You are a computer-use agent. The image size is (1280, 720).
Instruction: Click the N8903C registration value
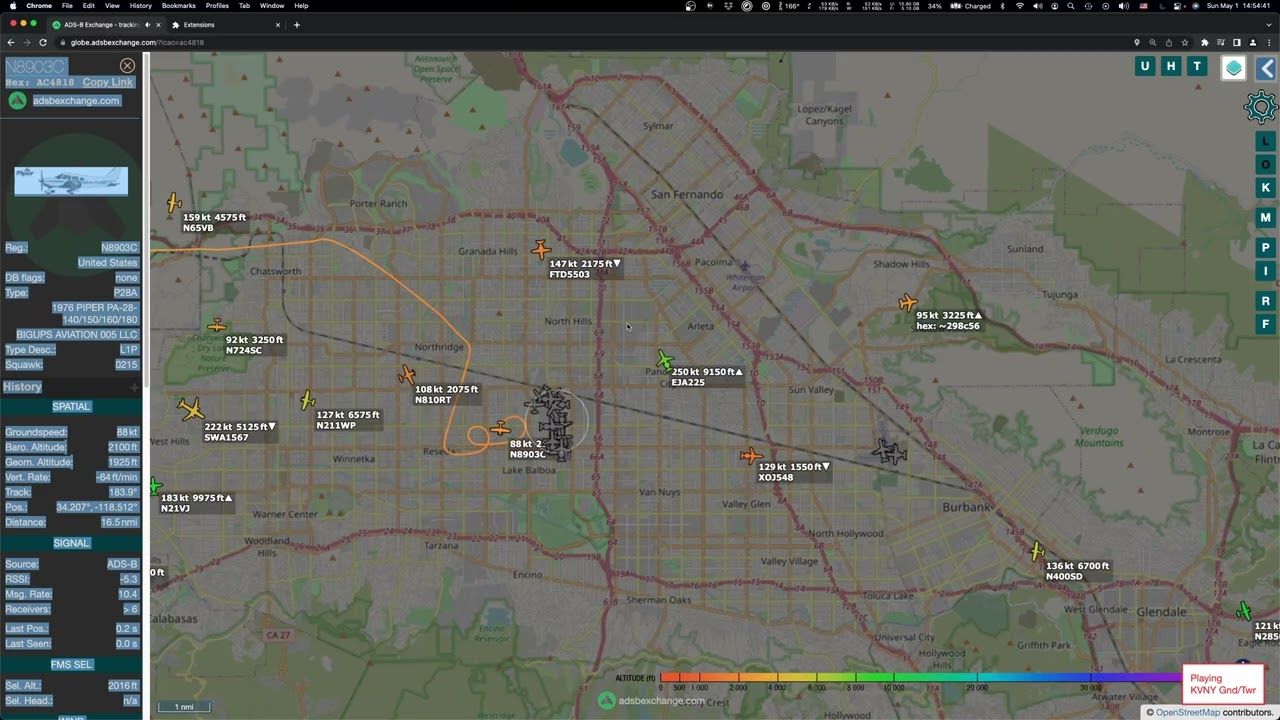pos(119,247)
